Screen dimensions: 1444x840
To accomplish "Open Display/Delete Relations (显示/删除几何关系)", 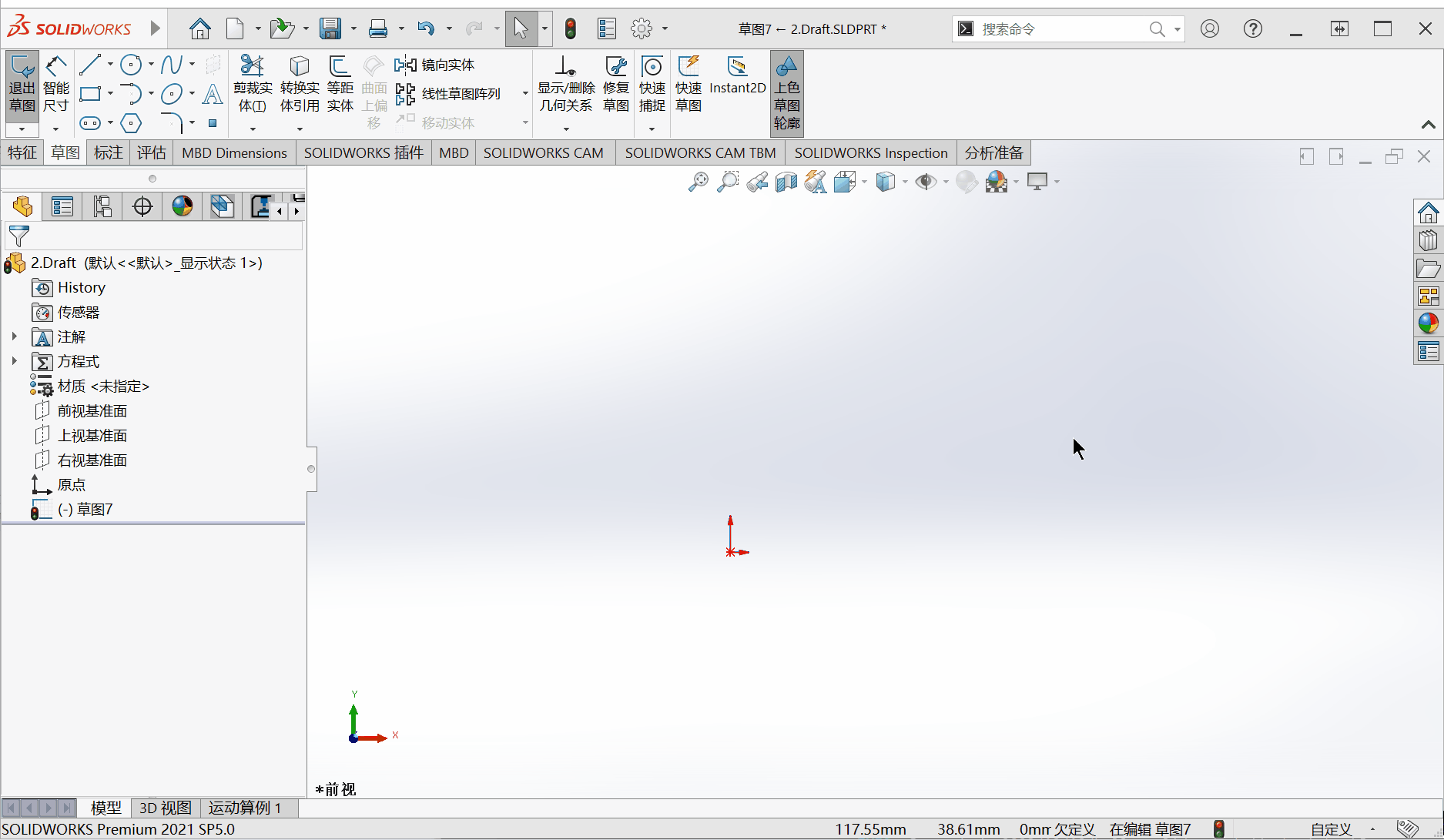I will point(566,85).
